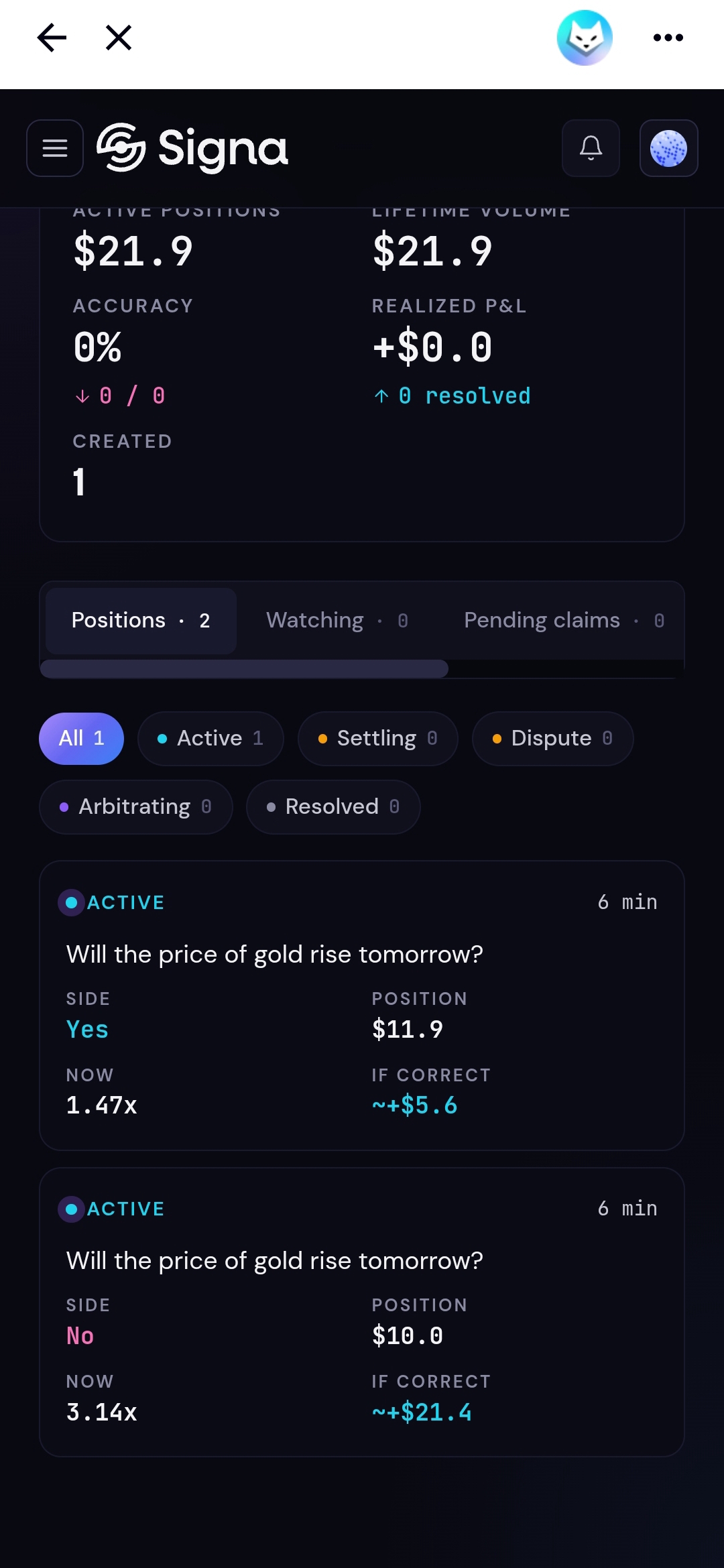Image resolution: width=724 pixels, height=1568 pixels.
Task: Tap the Signa logo
Action: (x=192, y=148)
